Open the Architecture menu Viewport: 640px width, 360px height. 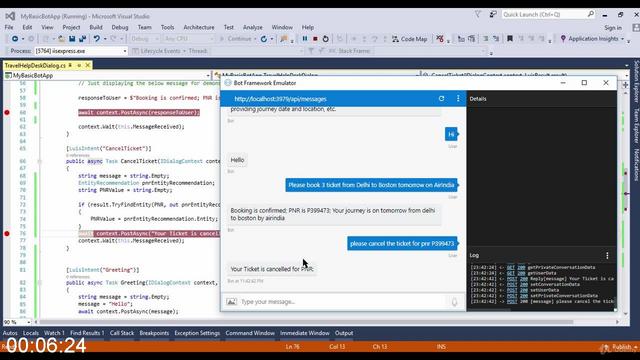tap(199, 27)
